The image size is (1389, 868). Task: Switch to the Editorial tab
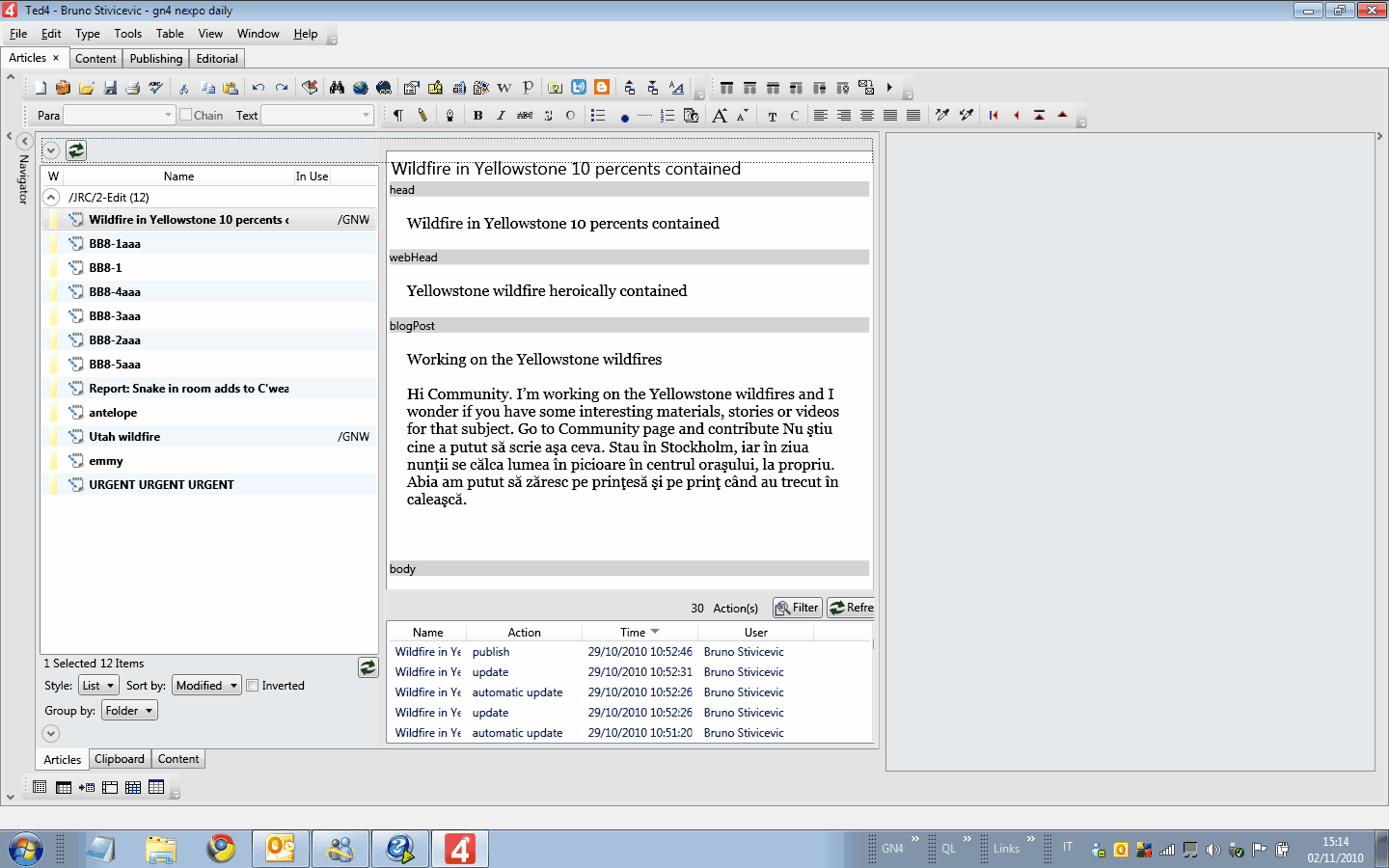pos(217,59)
